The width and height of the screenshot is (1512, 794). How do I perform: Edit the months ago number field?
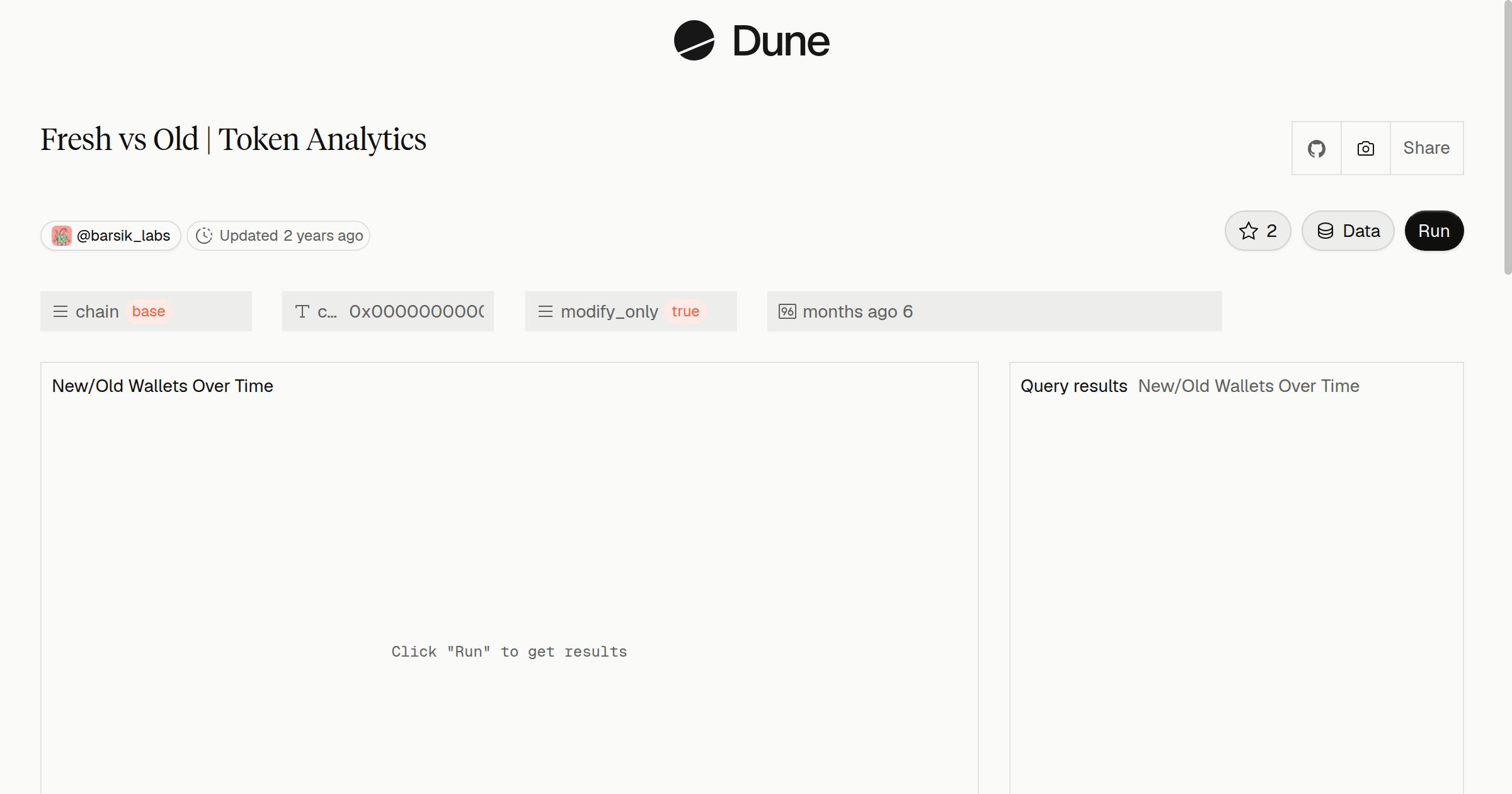point(995,311)
